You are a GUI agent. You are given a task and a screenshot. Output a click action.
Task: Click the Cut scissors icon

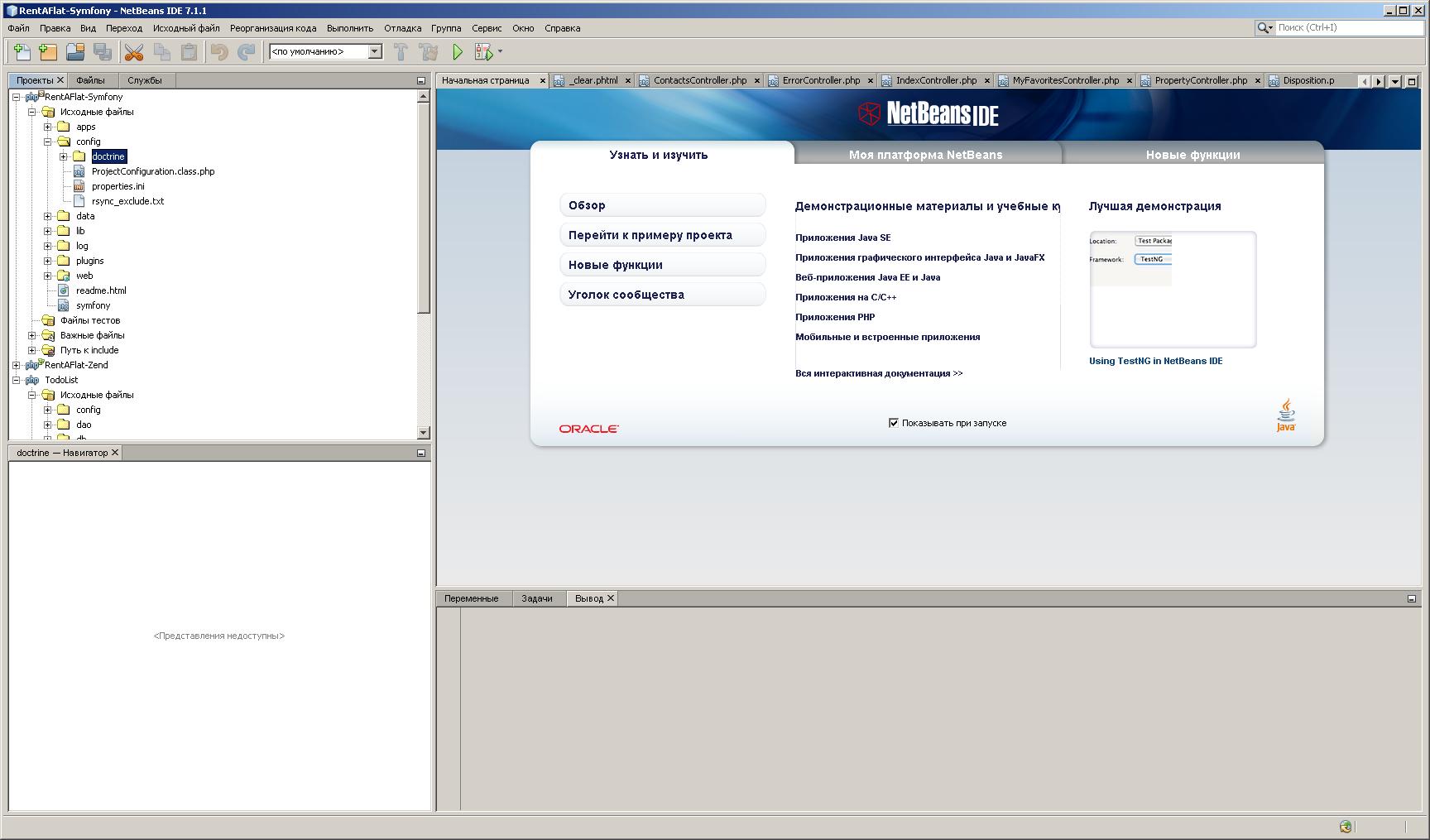134,51
